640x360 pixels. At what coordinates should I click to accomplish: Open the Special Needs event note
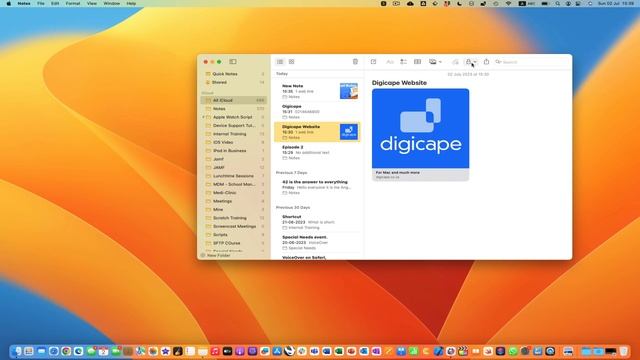point(317,242)
